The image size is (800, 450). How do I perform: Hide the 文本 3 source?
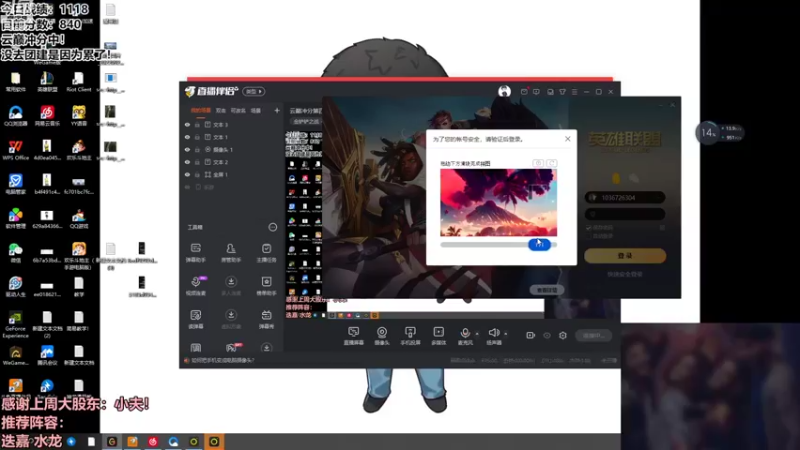(187, 124)
